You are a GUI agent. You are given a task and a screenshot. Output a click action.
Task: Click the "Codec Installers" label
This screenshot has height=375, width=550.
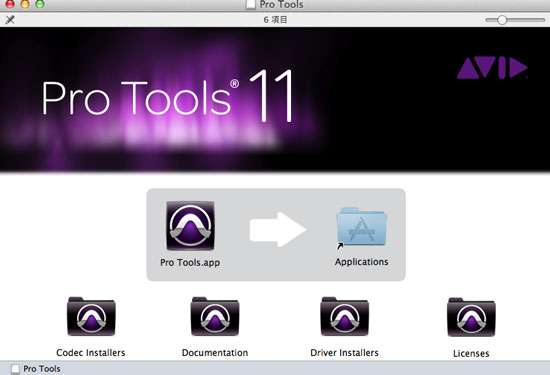point(91,353)
